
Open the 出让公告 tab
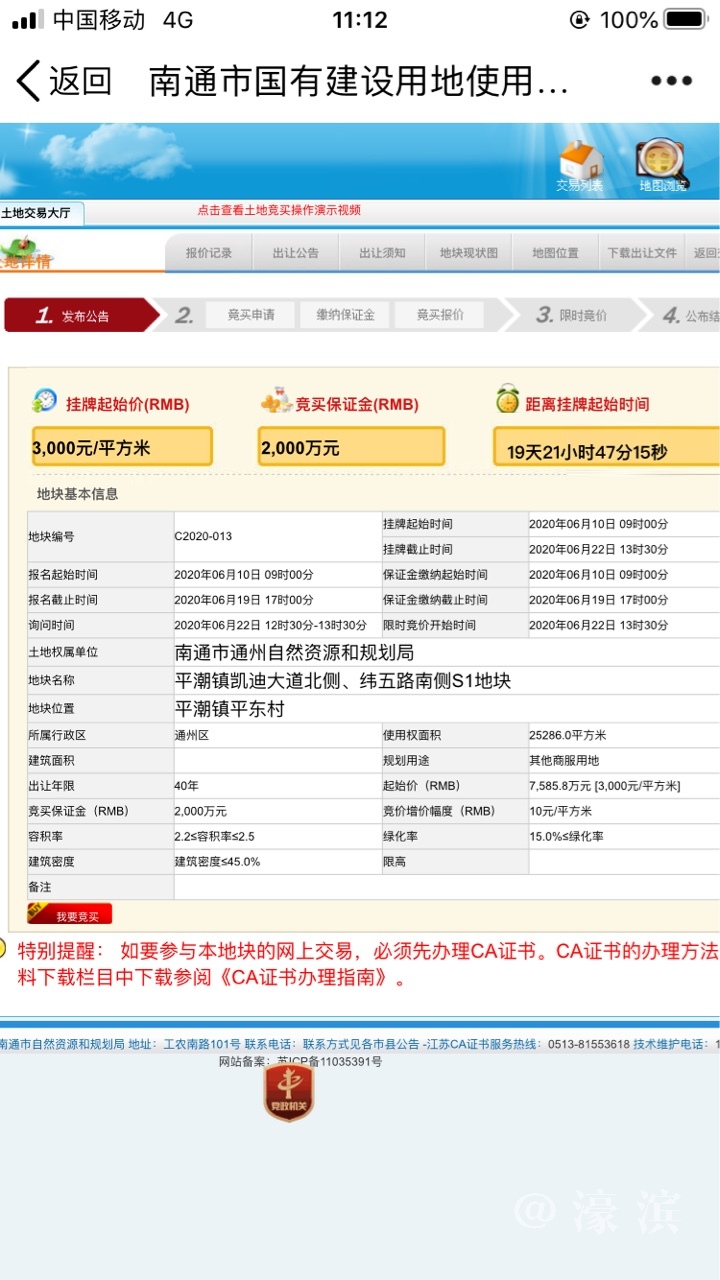295,253
